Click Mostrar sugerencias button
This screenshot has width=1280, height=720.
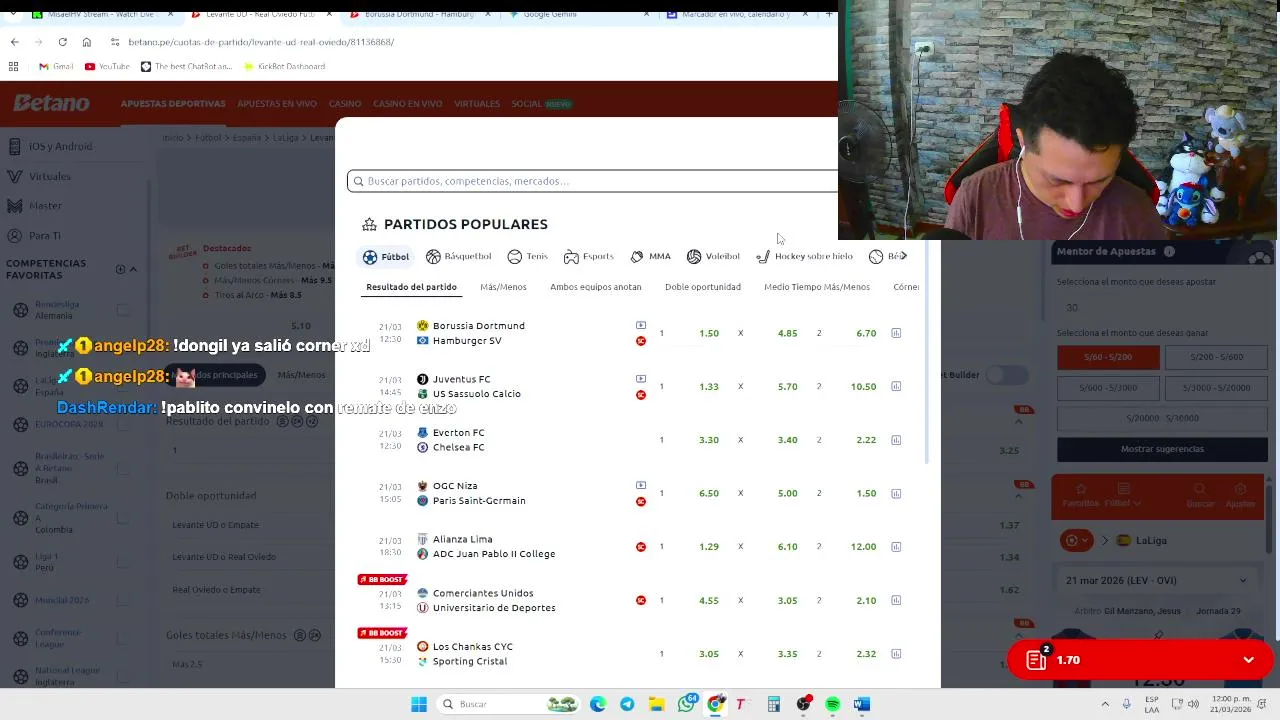point(1162,449)
